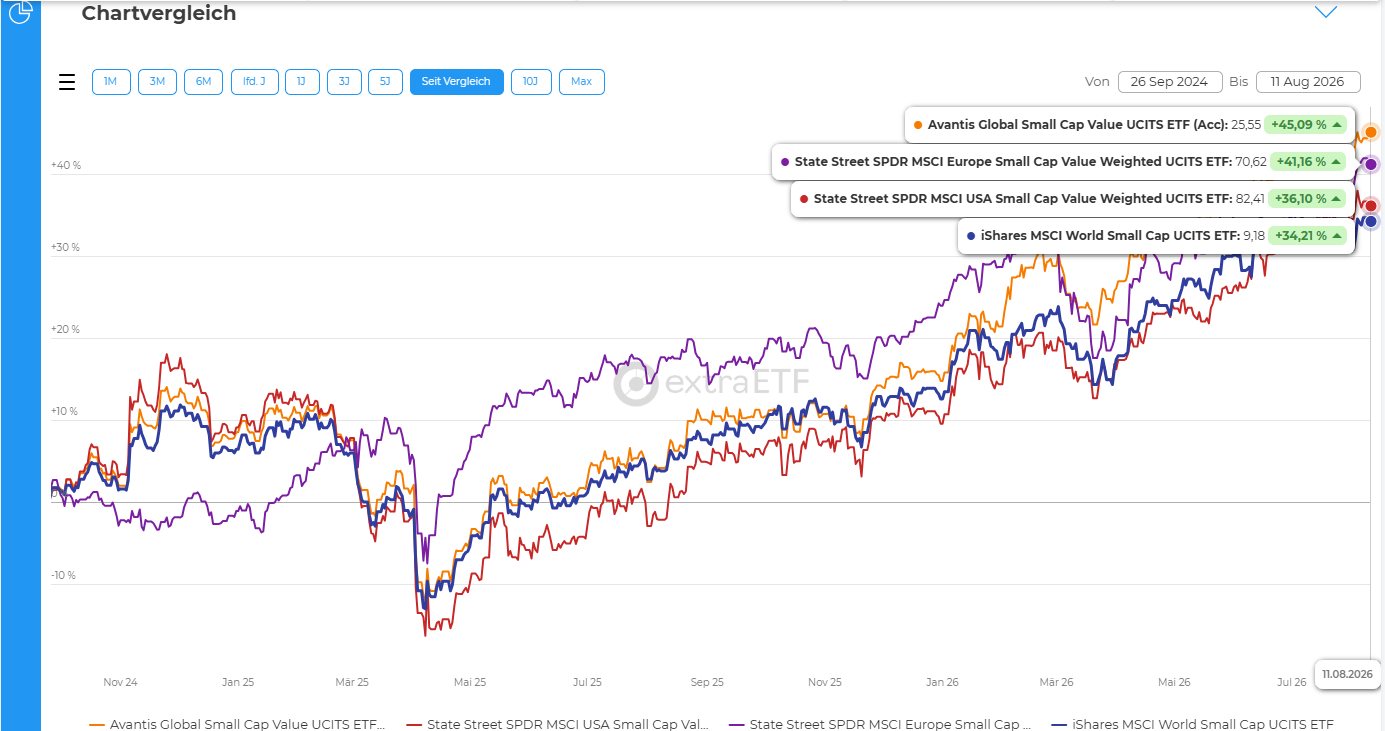This screenshot has width=1385, height=731.
Task: Choose the lfd. J range
Action: (254, 82)
